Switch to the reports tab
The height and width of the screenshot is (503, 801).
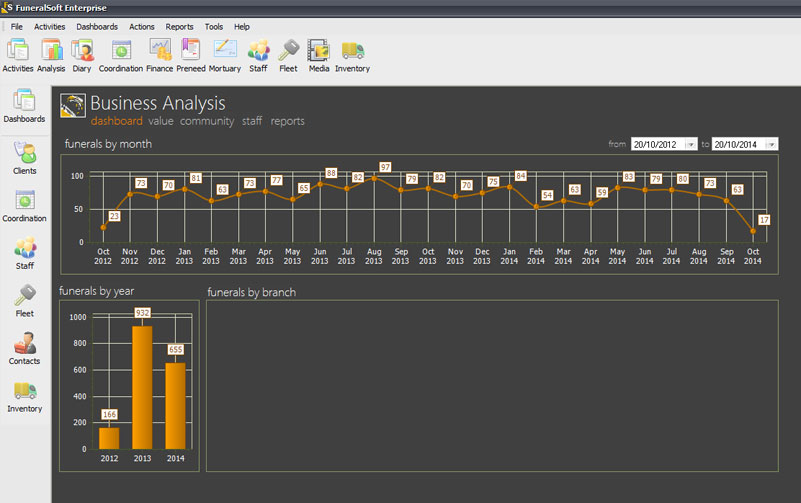288,121
